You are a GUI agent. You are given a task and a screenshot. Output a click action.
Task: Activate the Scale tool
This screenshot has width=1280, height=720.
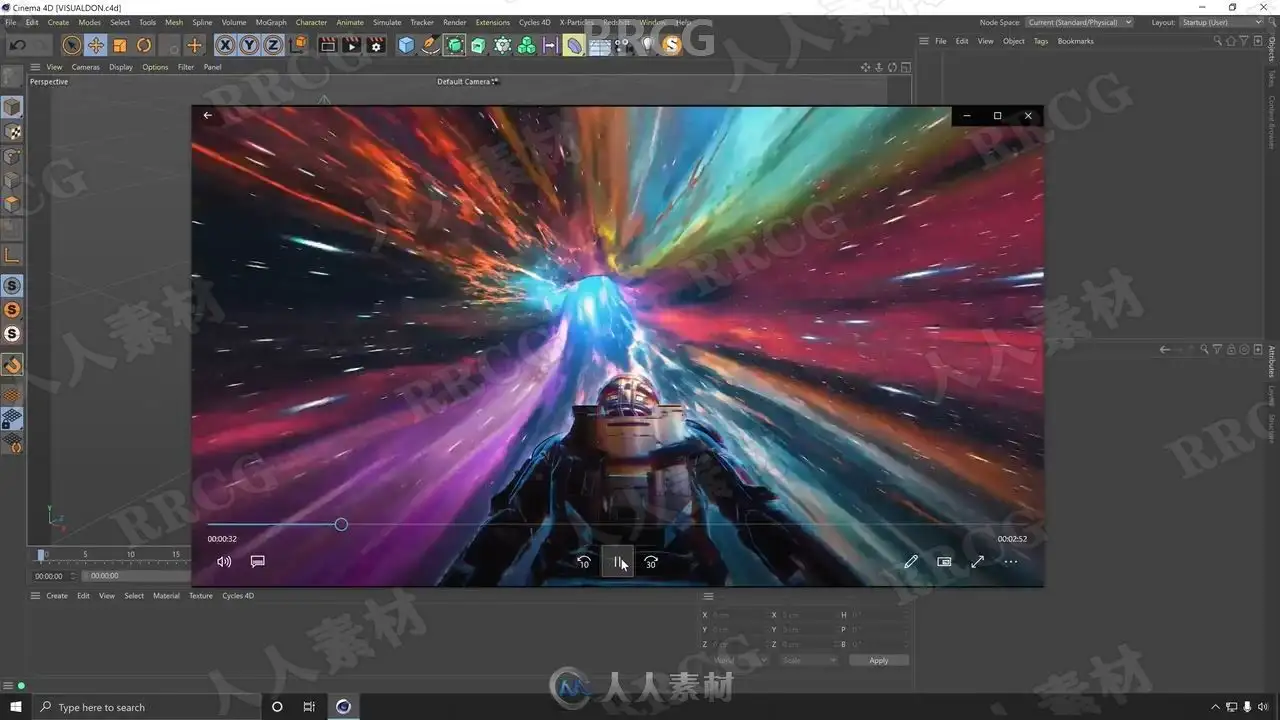click(x=120, y=45)
